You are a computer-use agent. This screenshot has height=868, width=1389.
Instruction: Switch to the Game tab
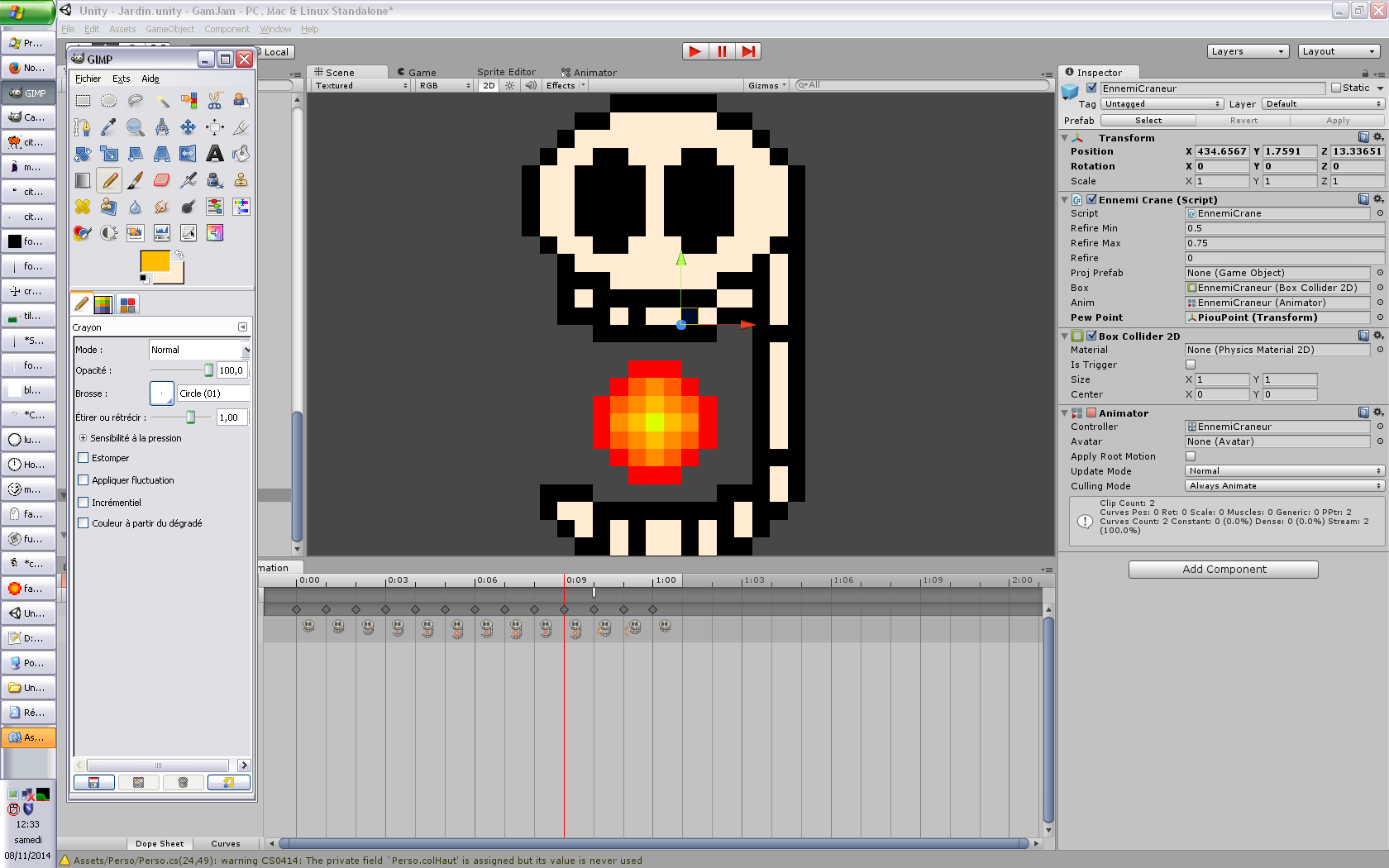pos(418,73)
